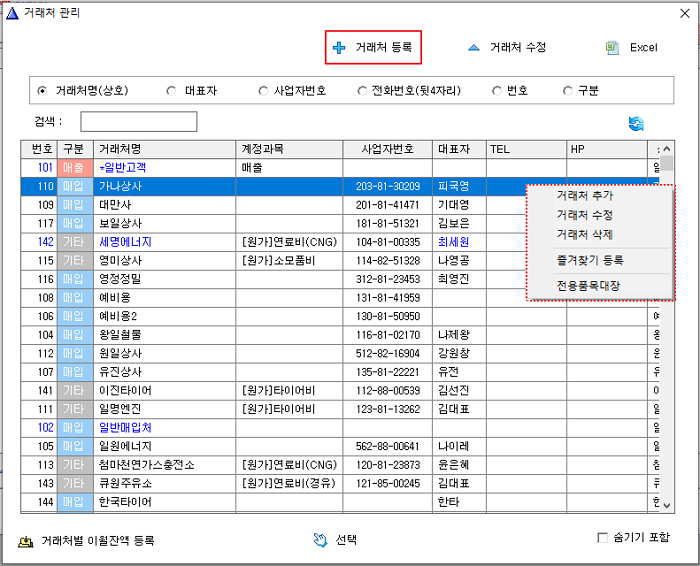The height and width of the screenshot is (566, 700).
Task: Click the 매출 tag in row 101
Action: [75, 168]
